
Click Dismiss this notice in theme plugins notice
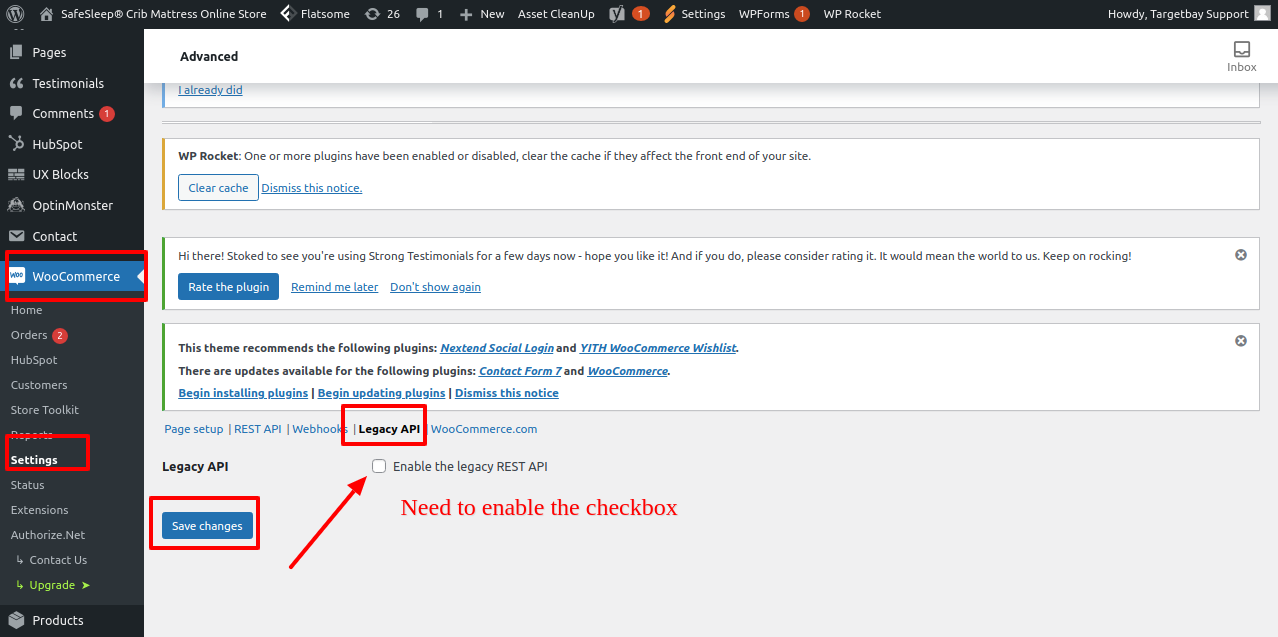(x=507, y=393)
